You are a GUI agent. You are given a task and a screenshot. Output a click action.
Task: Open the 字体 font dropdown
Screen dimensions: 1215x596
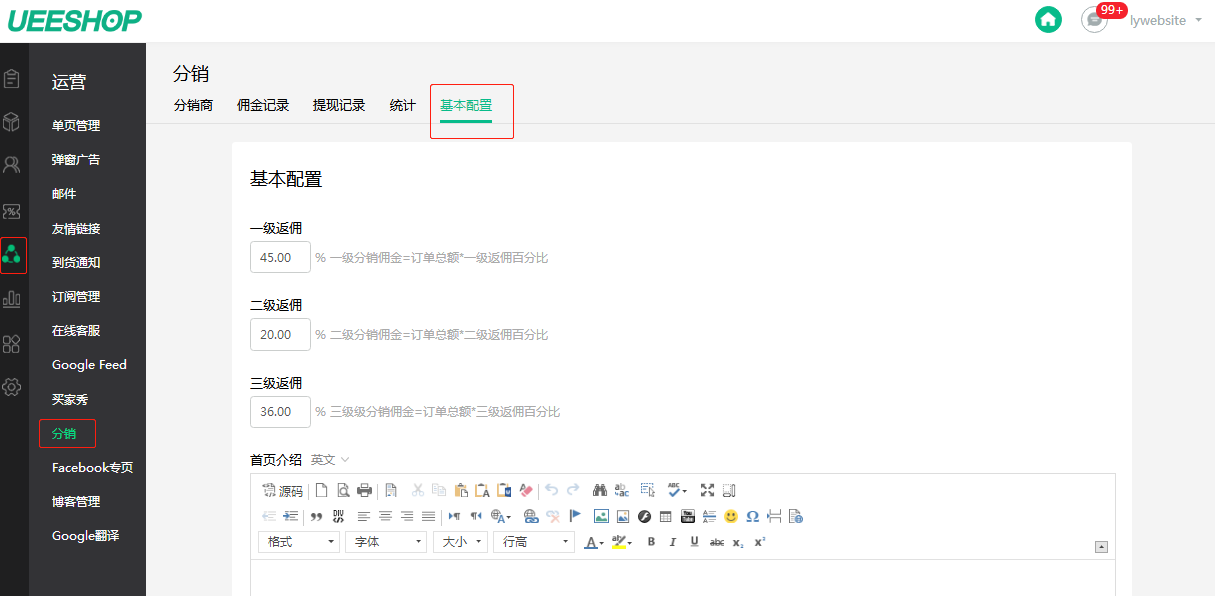coord(386,542)
